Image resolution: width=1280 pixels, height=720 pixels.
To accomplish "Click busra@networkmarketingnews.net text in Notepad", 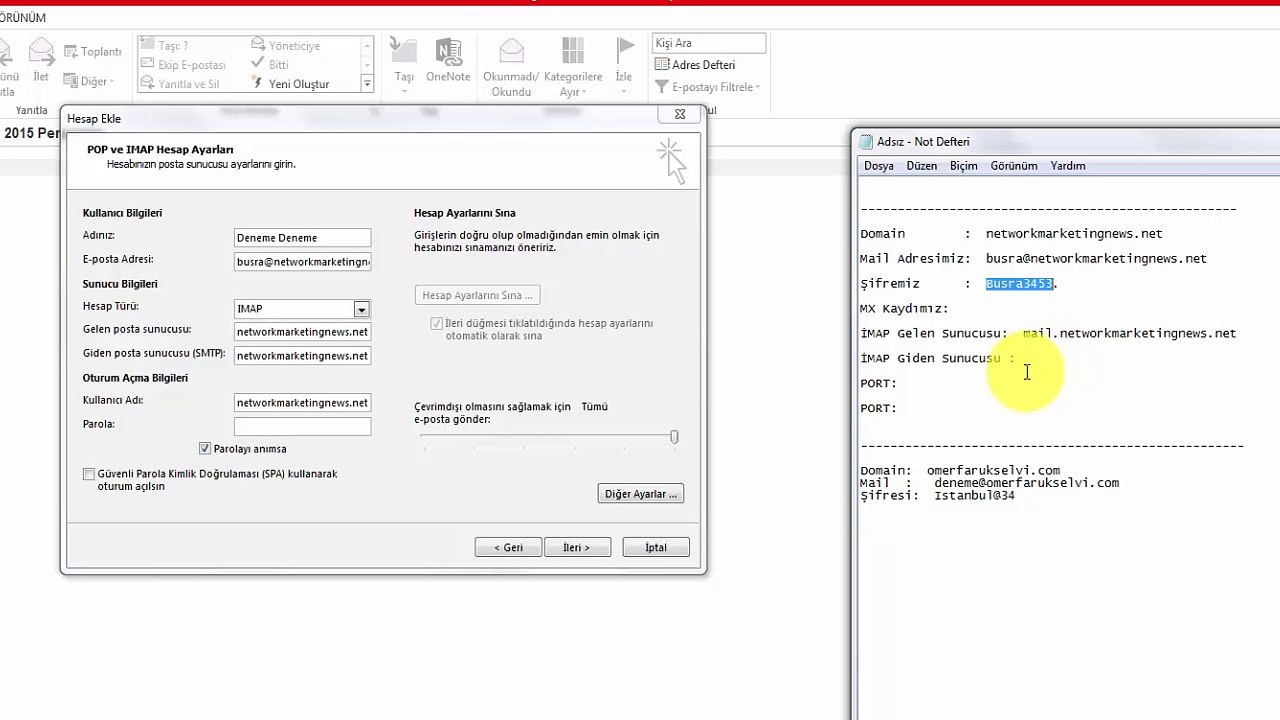I will pyautogui.click(x=1096, y=259).
